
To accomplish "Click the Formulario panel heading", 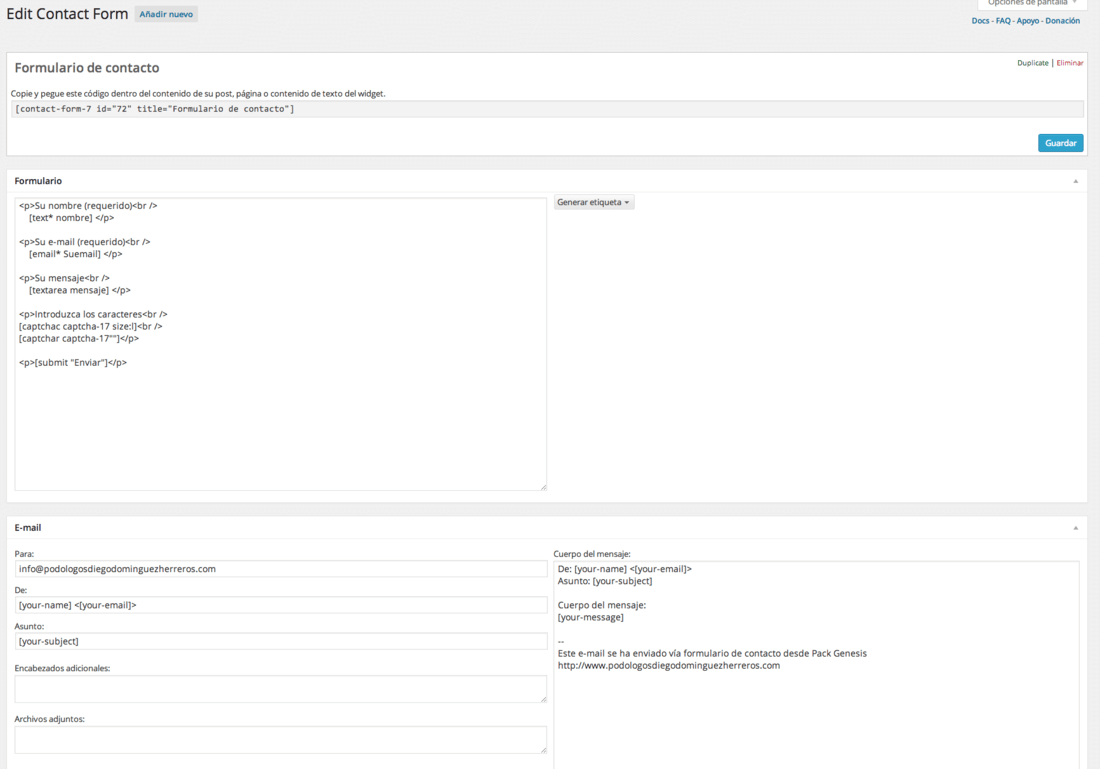I will 38,181.
